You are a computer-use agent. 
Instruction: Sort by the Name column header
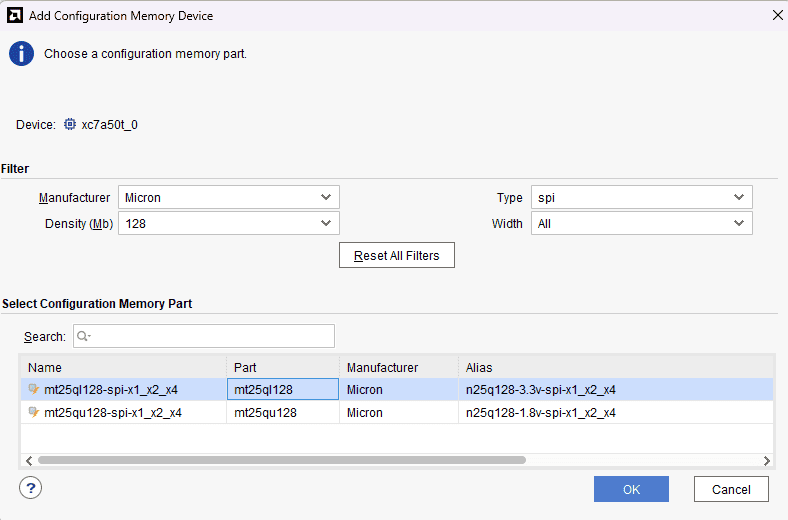pyautogui.click(x=124, y=367)
